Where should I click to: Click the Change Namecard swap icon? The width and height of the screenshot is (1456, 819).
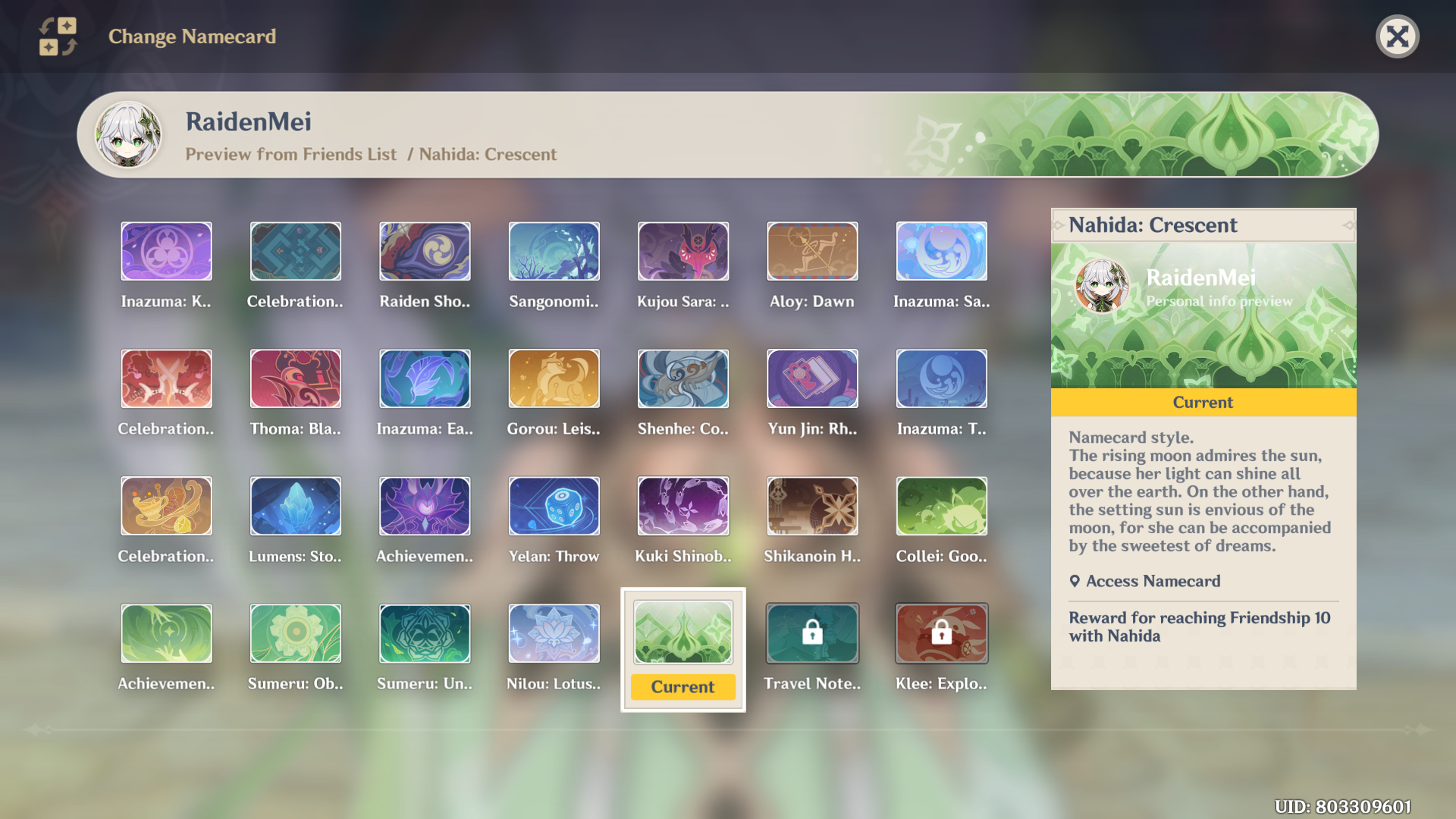tap(58, 36)
